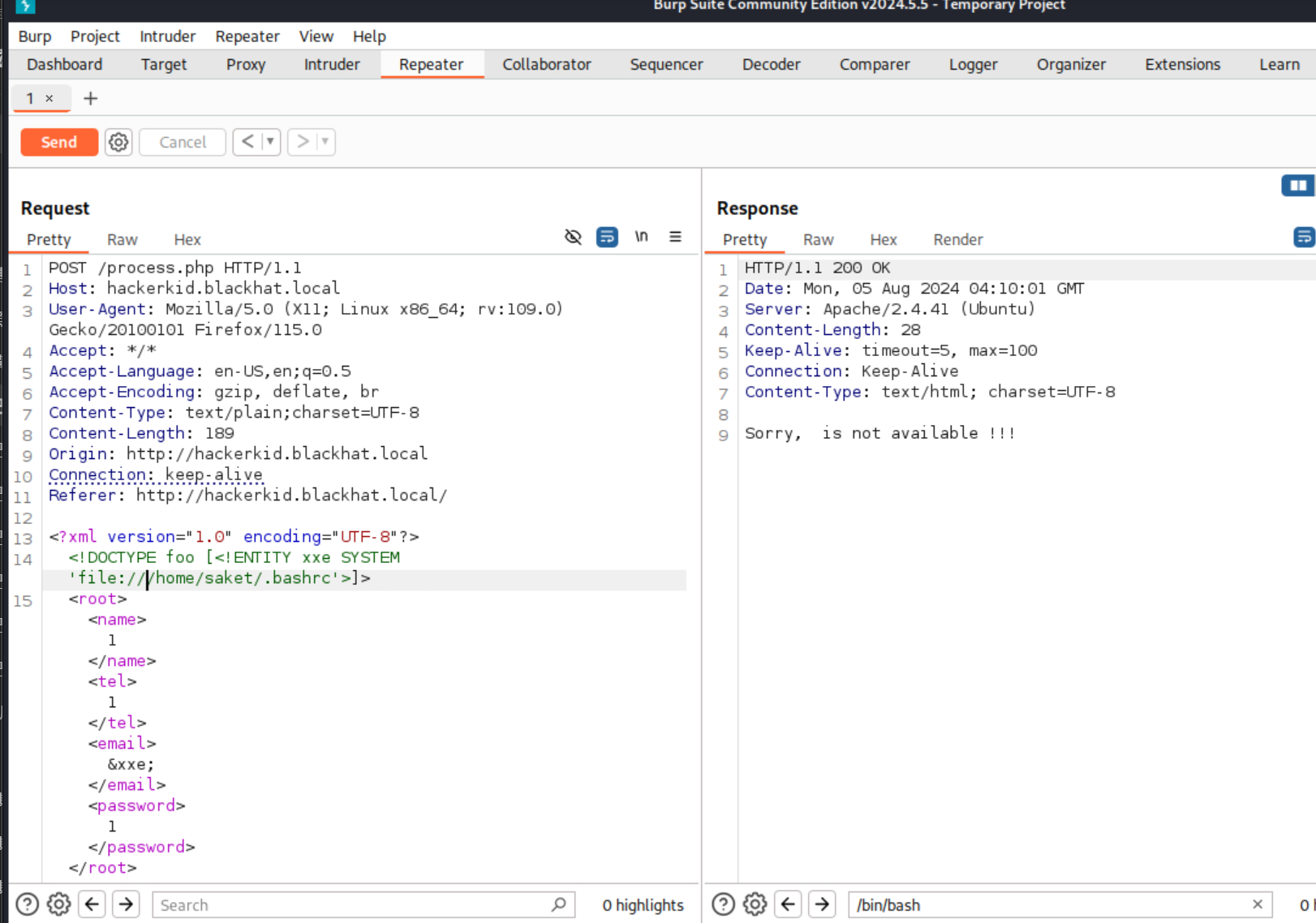Click the greyed Cancel button

(183, 142)
